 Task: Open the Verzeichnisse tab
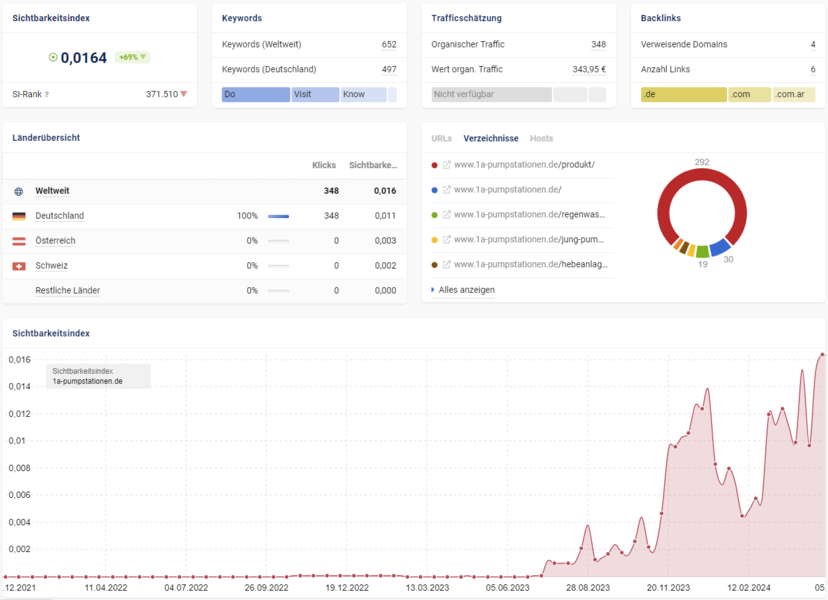pos(491,138)
